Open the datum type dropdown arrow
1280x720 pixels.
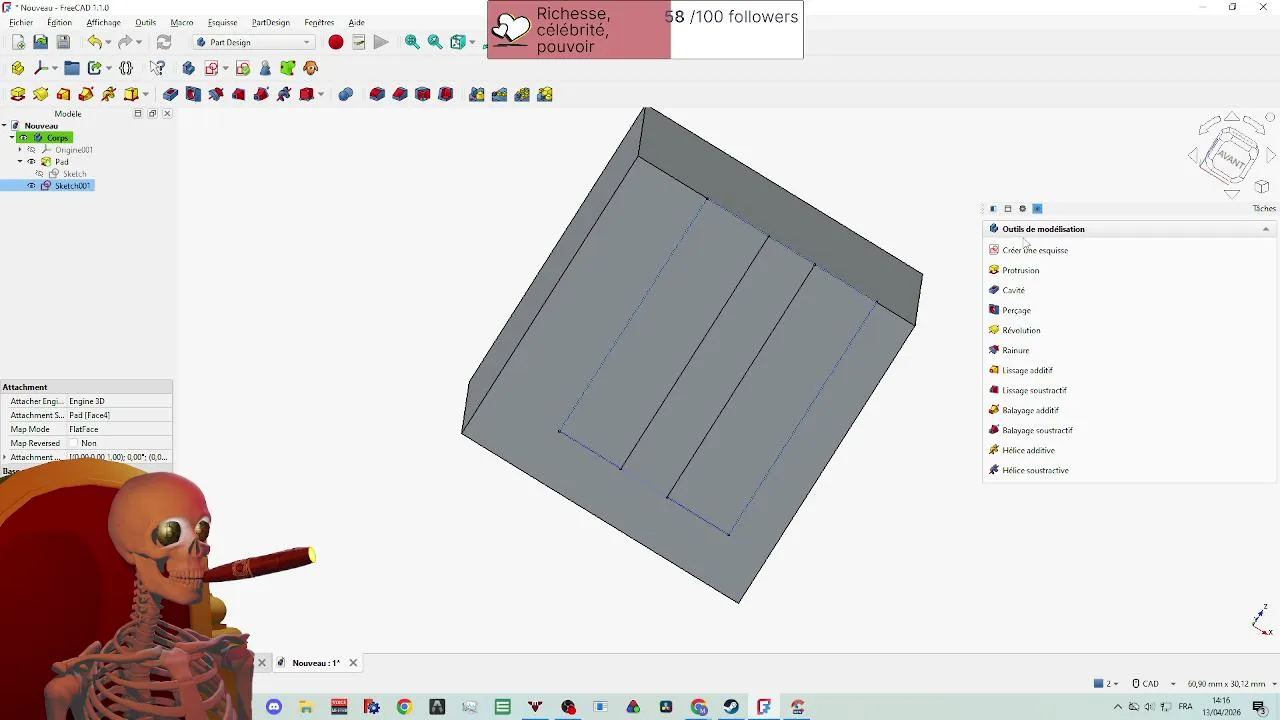(x=55, y=68)
